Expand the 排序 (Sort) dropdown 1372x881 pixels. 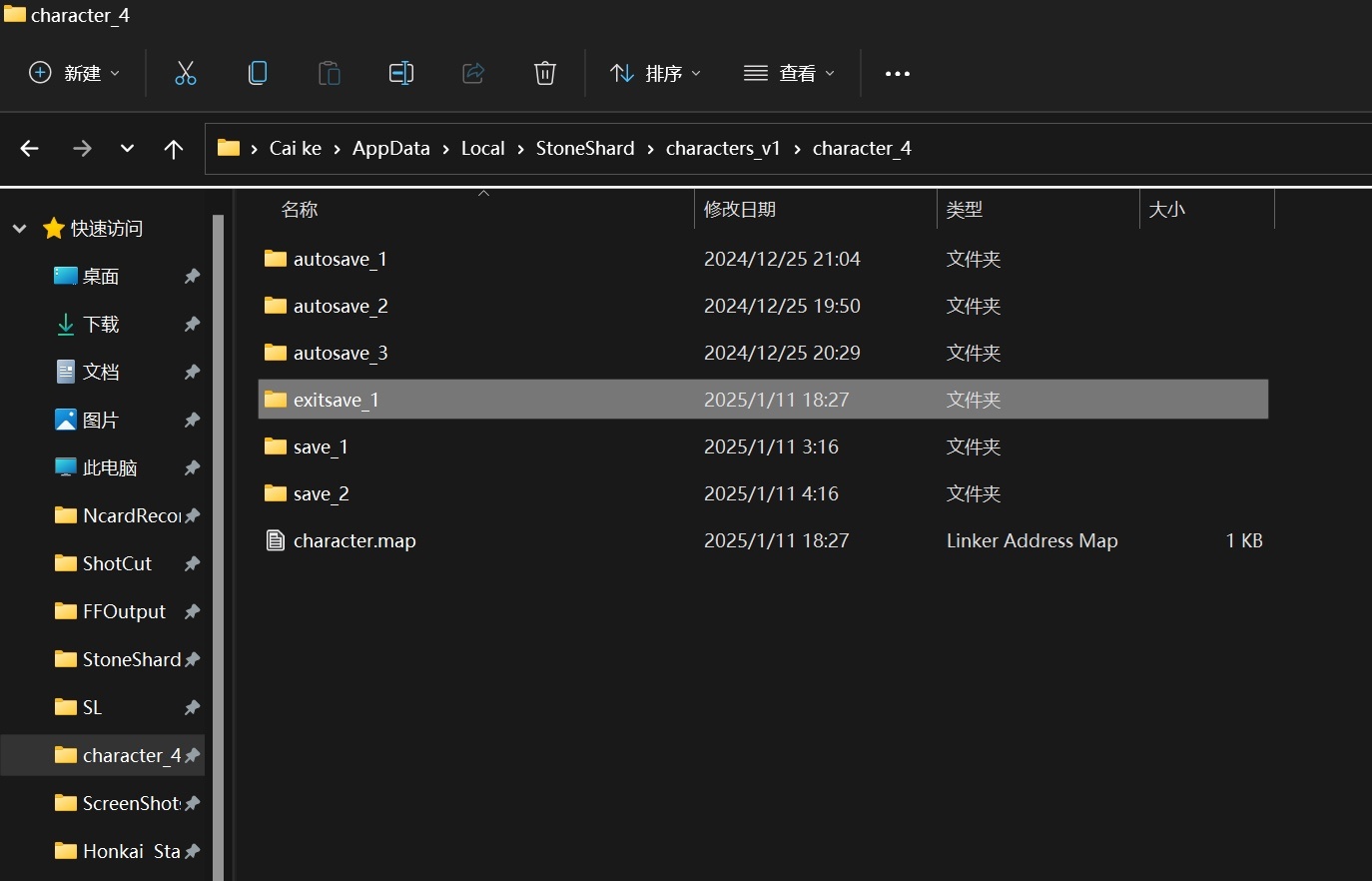[x=656, y=73]
